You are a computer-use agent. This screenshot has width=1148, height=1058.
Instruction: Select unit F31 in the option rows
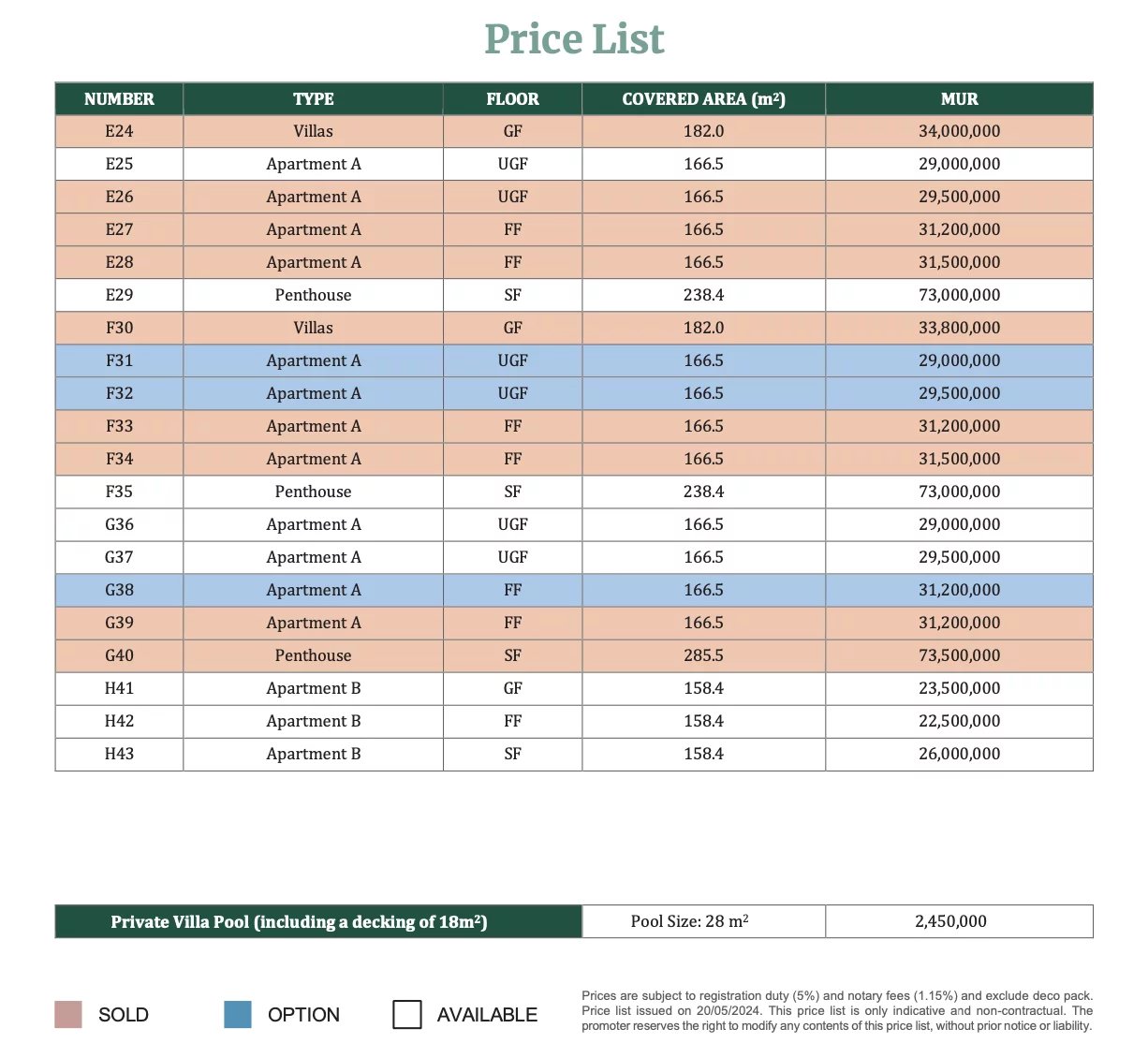[x=119, y=360]
